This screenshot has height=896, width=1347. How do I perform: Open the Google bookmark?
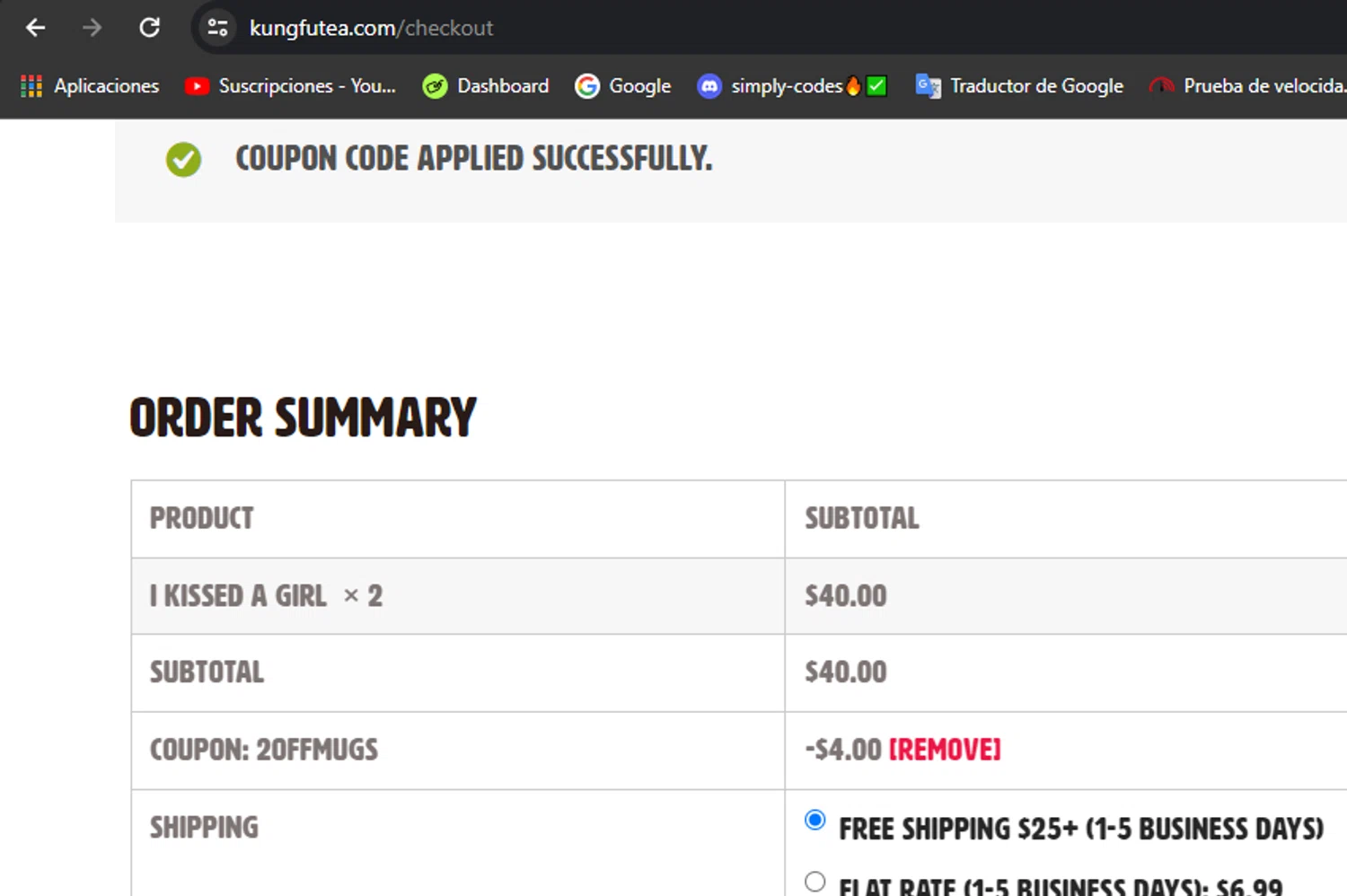(x=623, y=86)
